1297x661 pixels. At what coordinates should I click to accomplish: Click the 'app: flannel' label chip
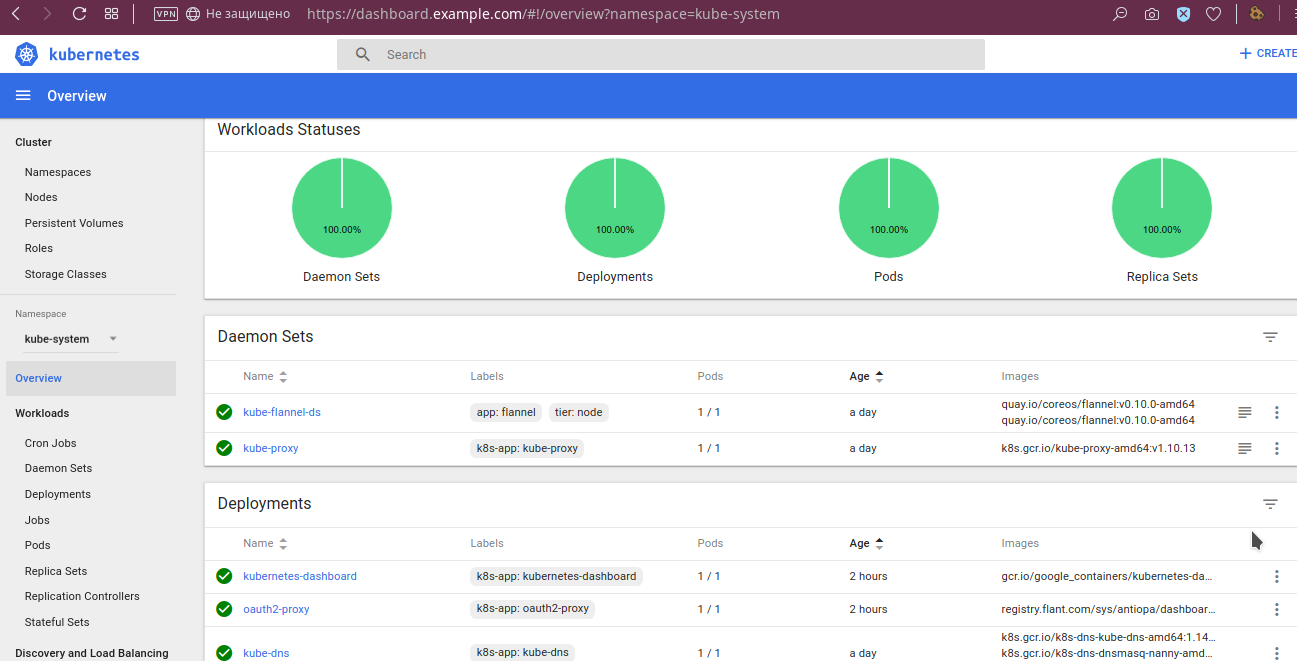(x=506, y=412)
